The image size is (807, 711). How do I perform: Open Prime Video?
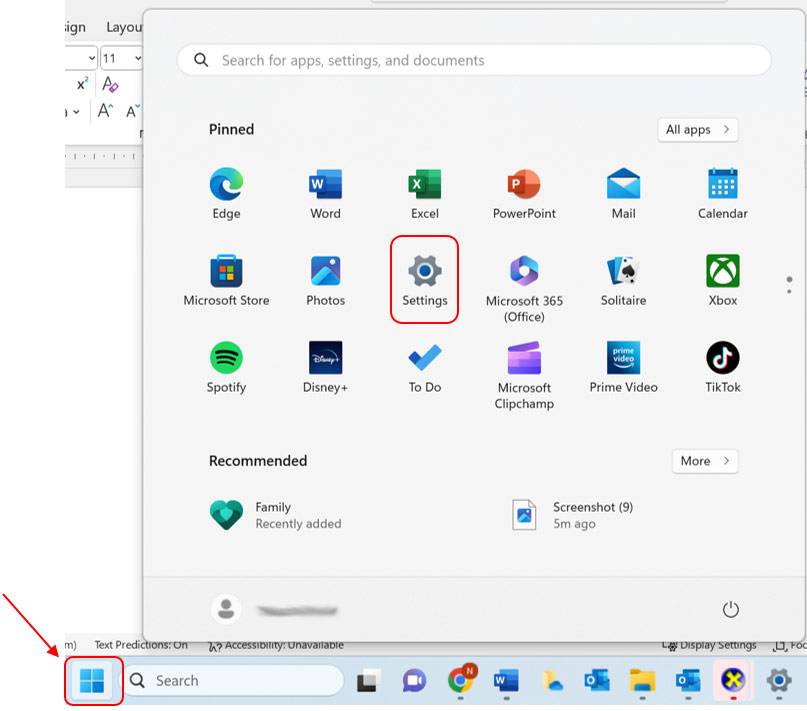[623, 367]
